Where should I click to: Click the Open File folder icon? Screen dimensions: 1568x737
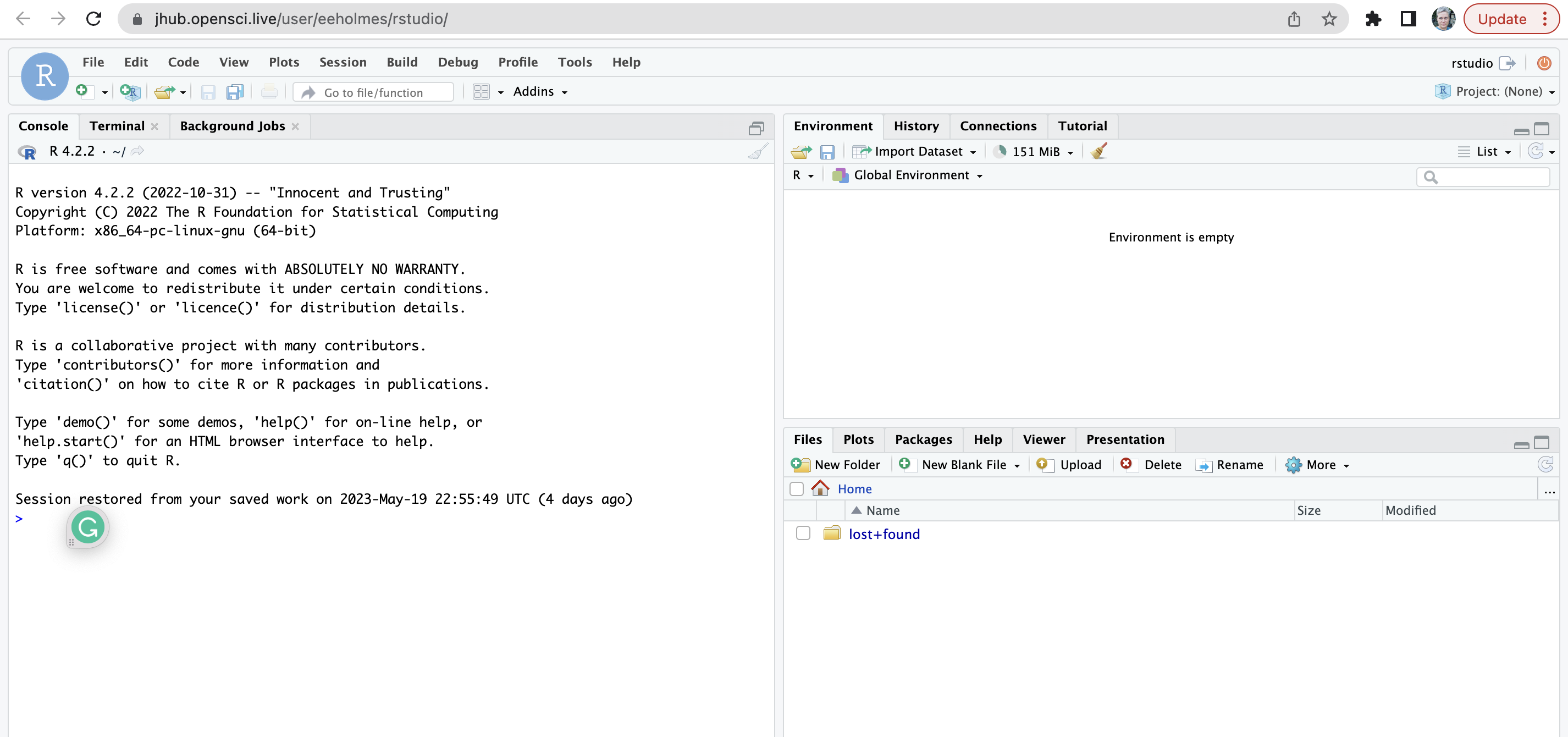pyautogui.click(x=164, y=91)
